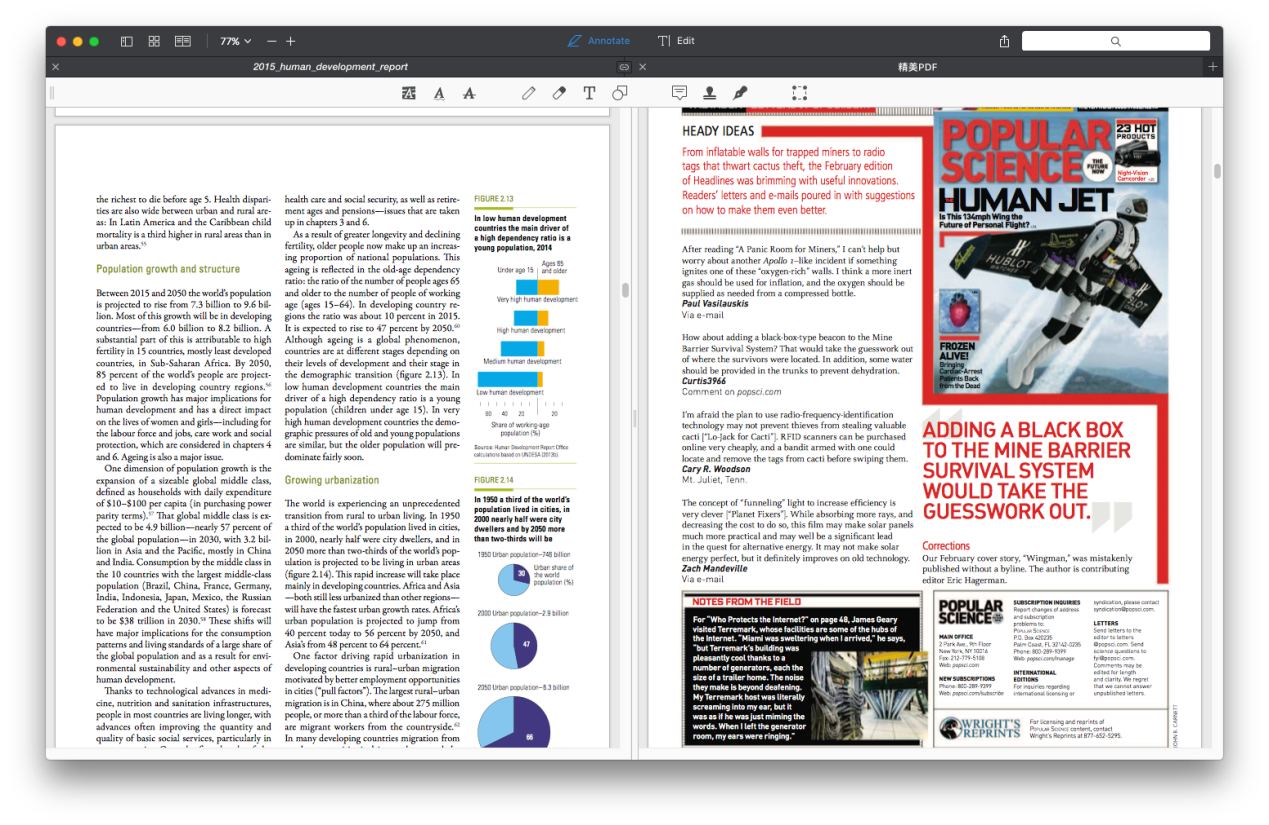This screenshot has width=1269, height=825.
Task: Add a new tab
Action: click(x=1213, y=67)
